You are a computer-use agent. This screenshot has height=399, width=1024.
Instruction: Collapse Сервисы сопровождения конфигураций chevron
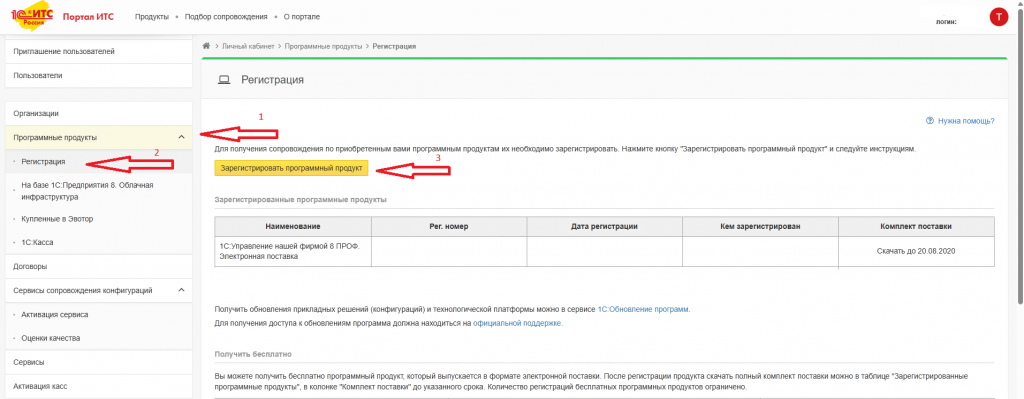pos(182,290)
